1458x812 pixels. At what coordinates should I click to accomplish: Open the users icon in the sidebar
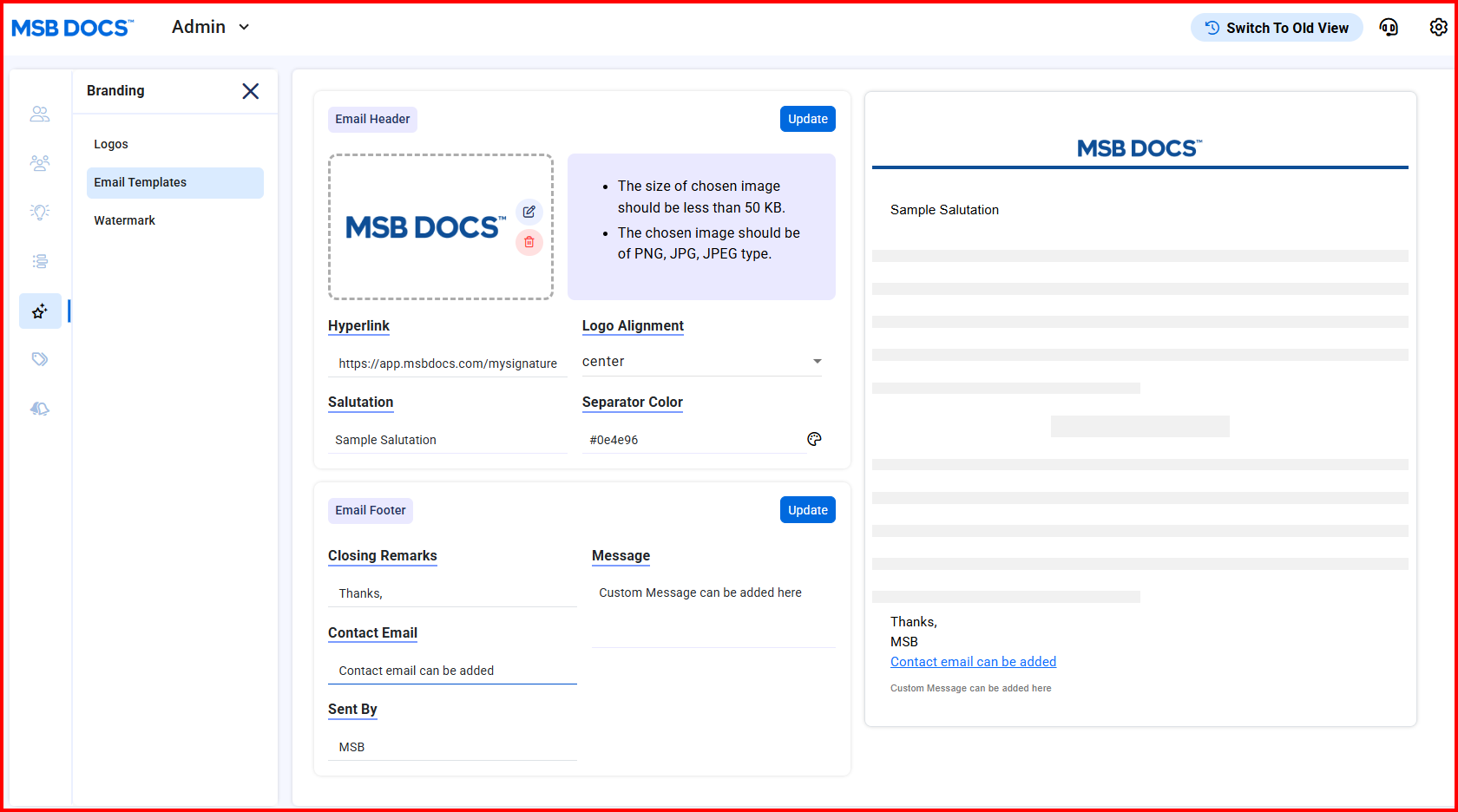[40, 114]
